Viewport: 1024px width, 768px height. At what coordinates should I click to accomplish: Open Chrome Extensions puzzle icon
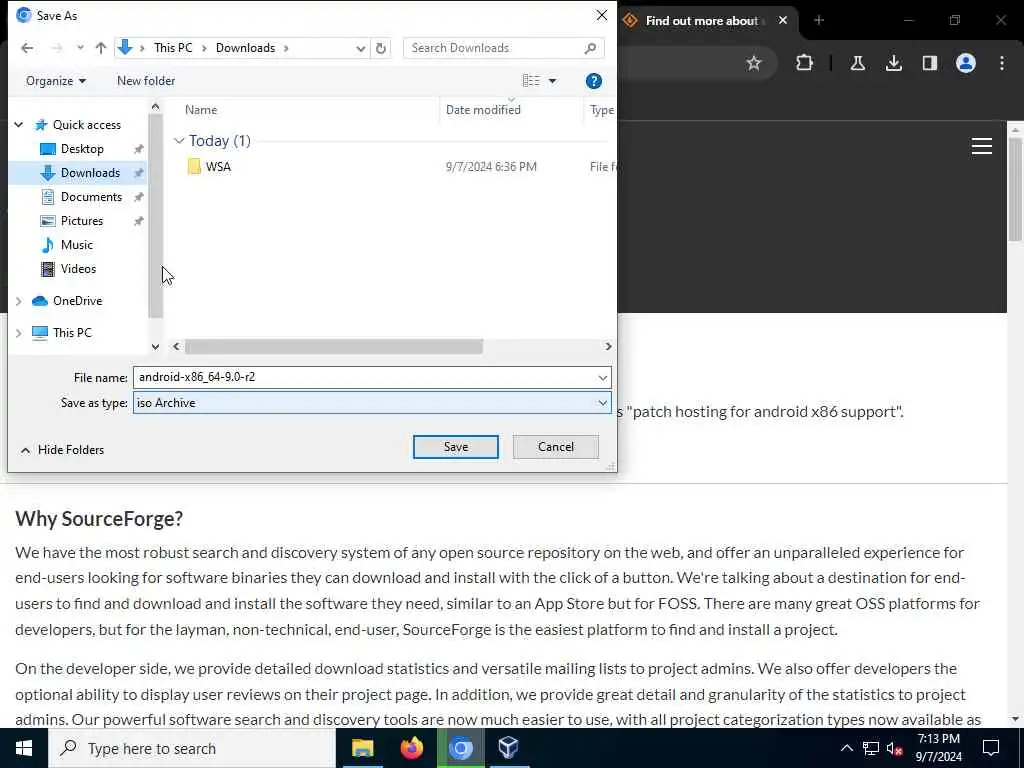(x=805, y=63)
